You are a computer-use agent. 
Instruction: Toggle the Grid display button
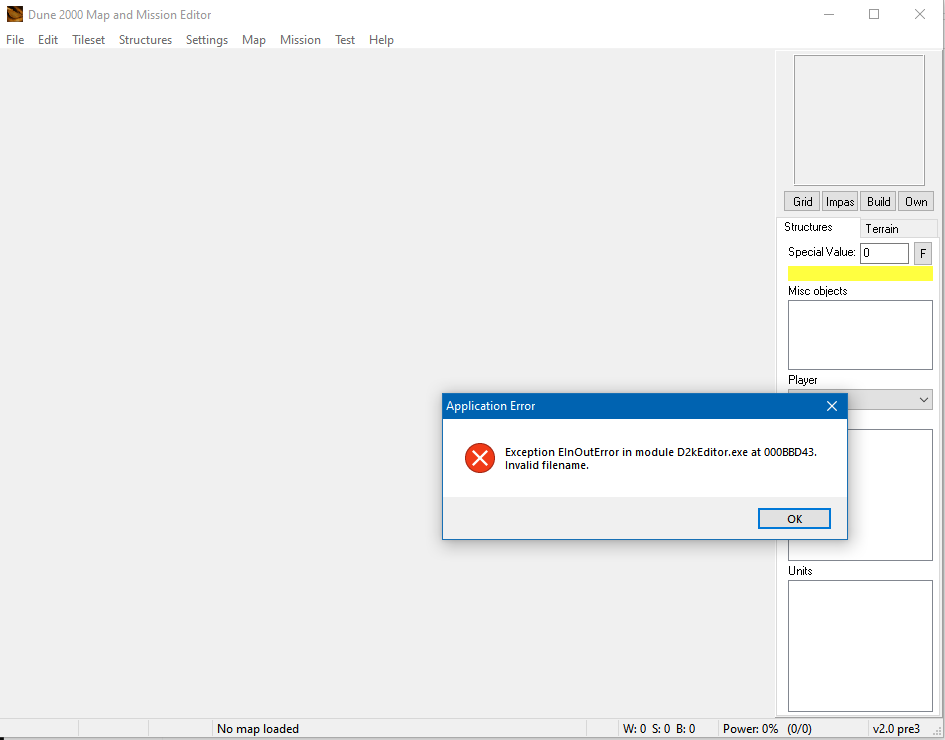pos(802,202)
